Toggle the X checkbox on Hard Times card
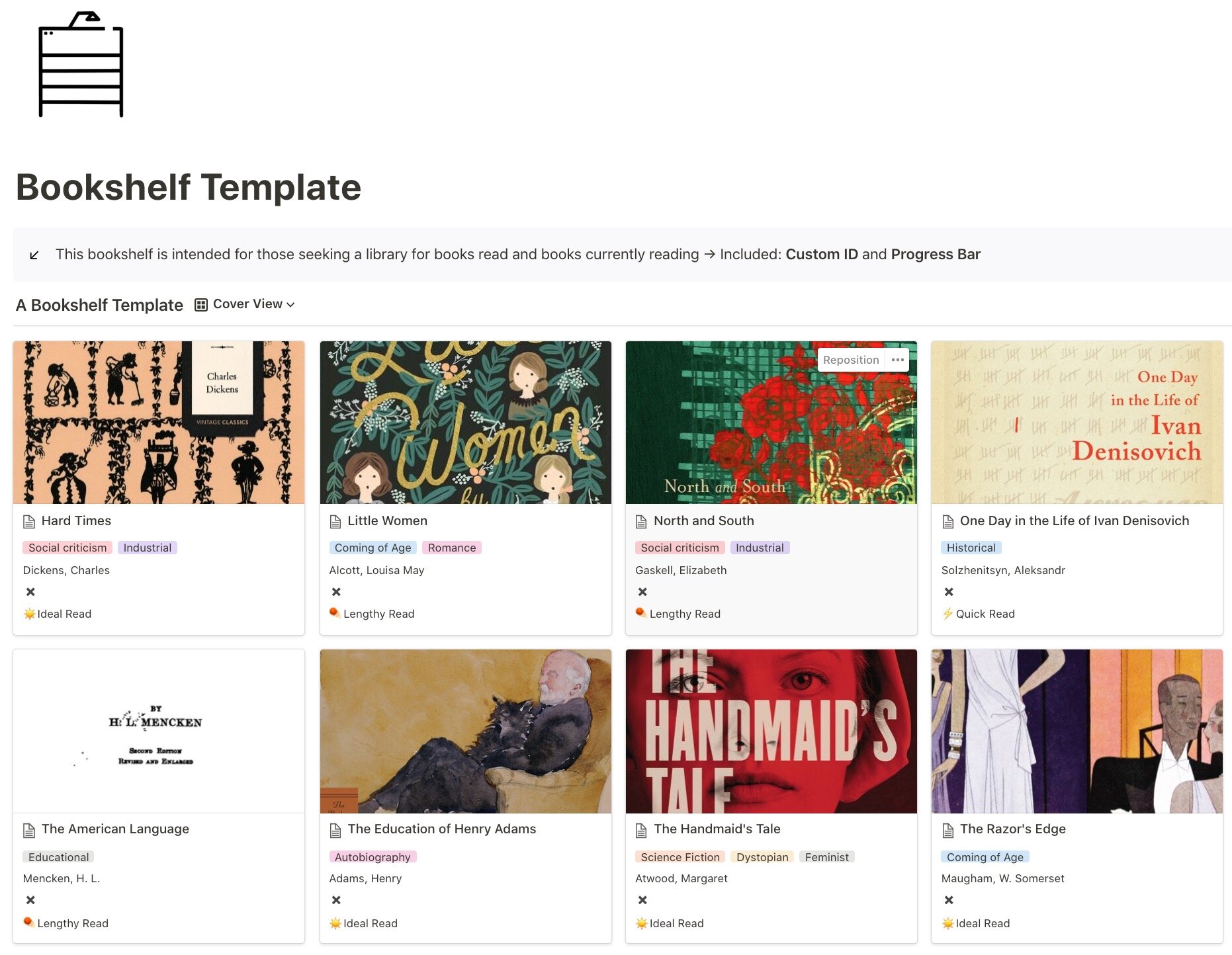The width and height of the screenshot is (1232, 955). [30, 592]
